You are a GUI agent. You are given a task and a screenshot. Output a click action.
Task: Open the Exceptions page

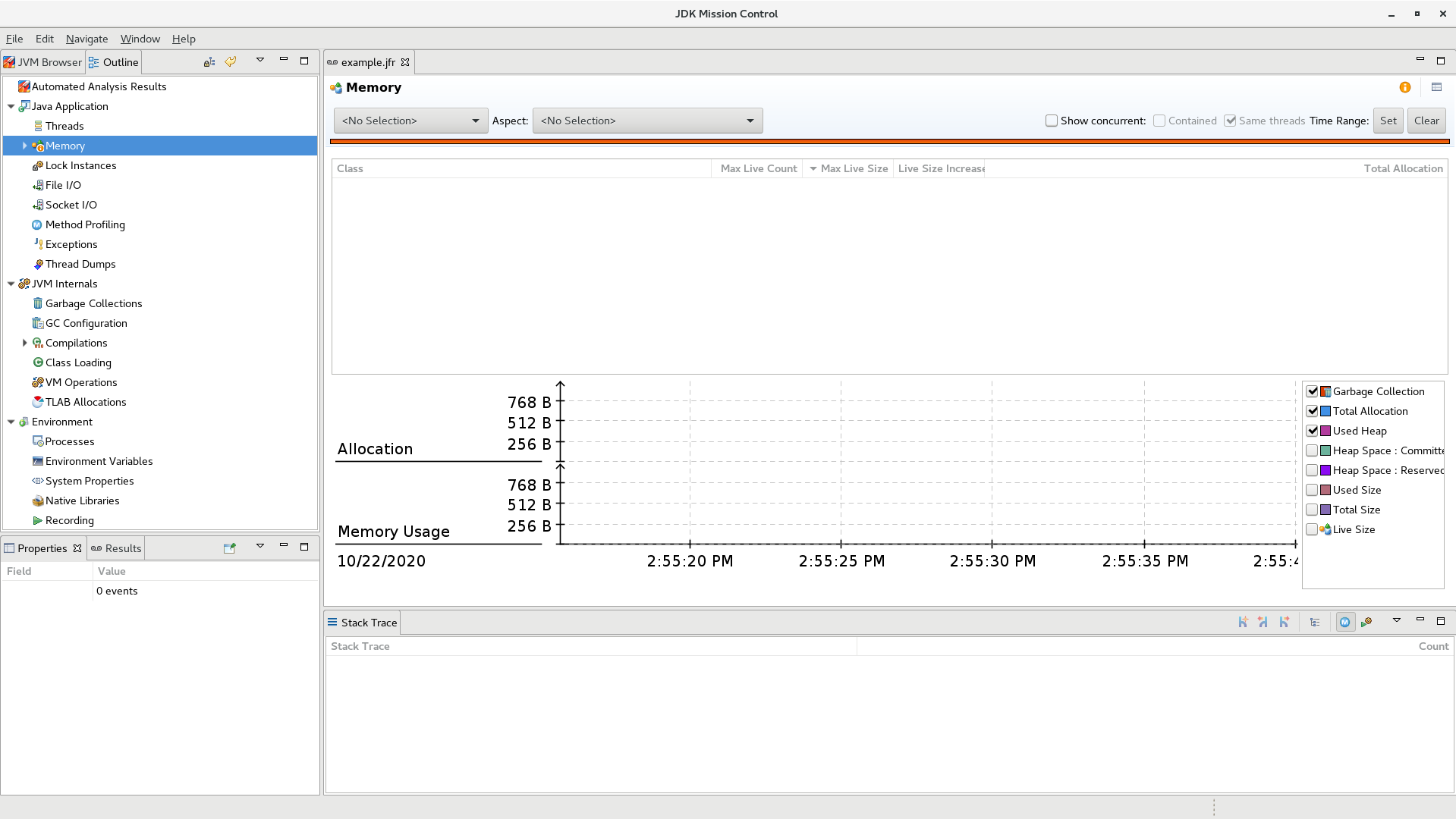[71, 244]
